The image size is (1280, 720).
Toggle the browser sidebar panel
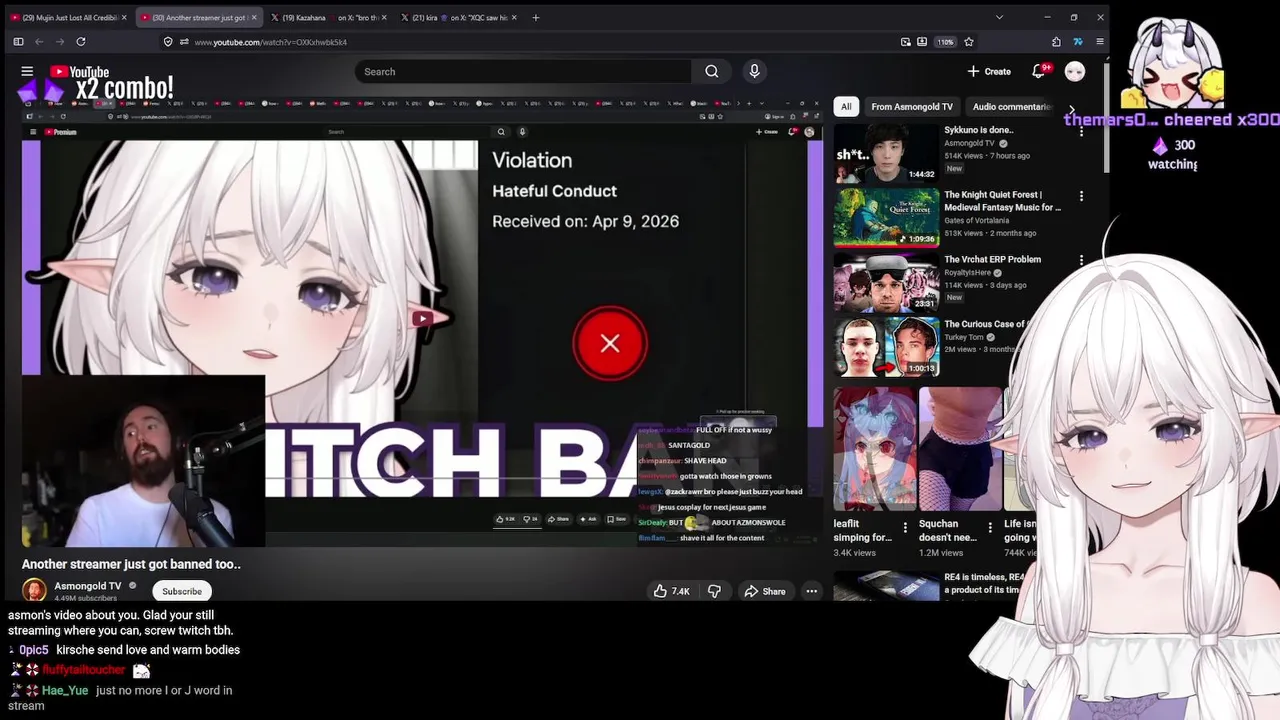pos(18,42)
